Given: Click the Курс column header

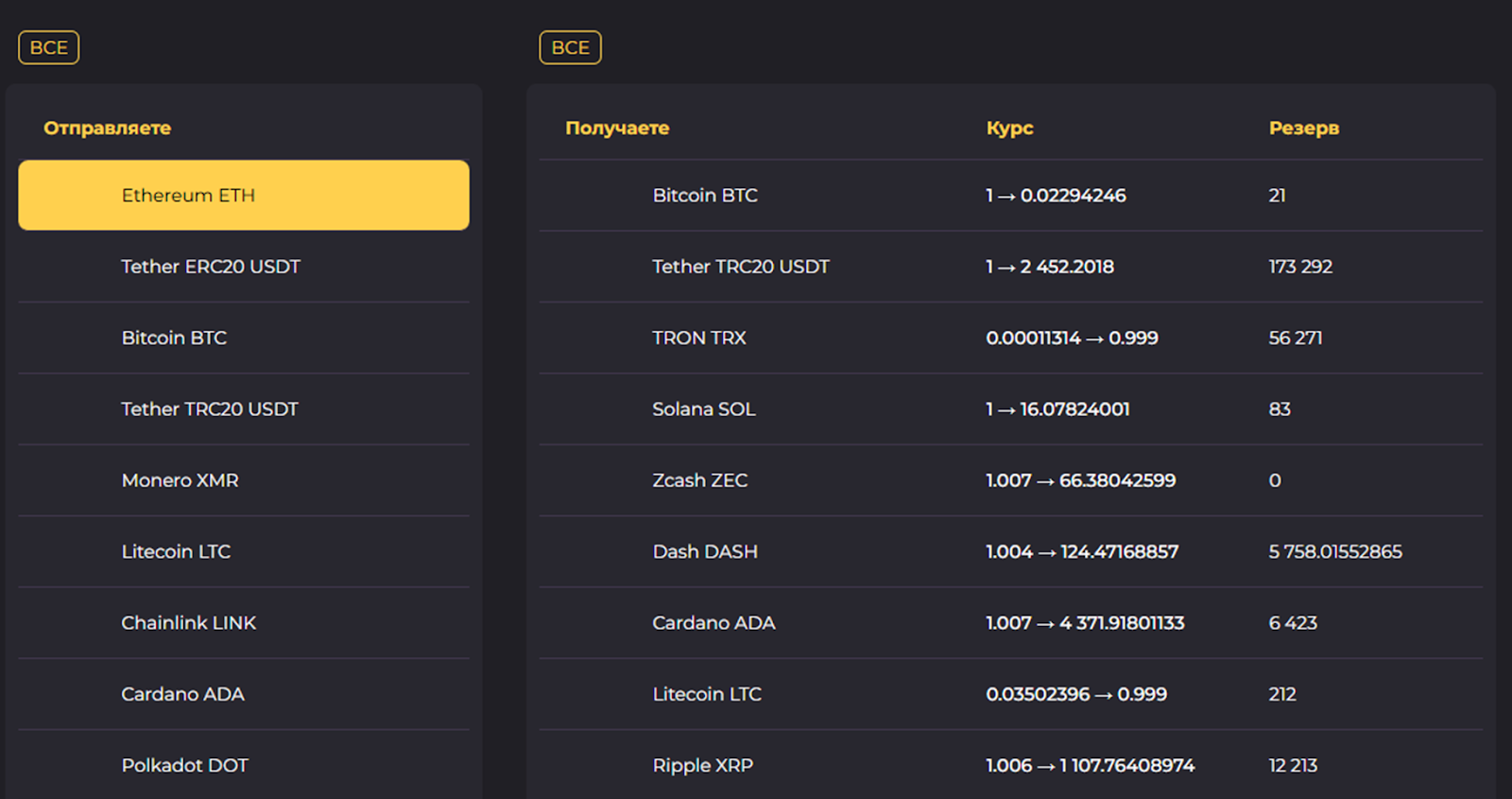Looking at the screenshot, I should click(x=1009, y=128).
